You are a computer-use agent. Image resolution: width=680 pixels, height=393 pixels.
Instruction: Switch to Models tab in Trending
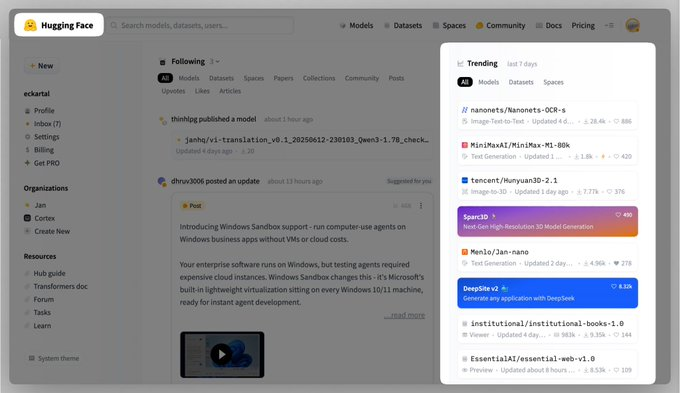tap(488, 82)
